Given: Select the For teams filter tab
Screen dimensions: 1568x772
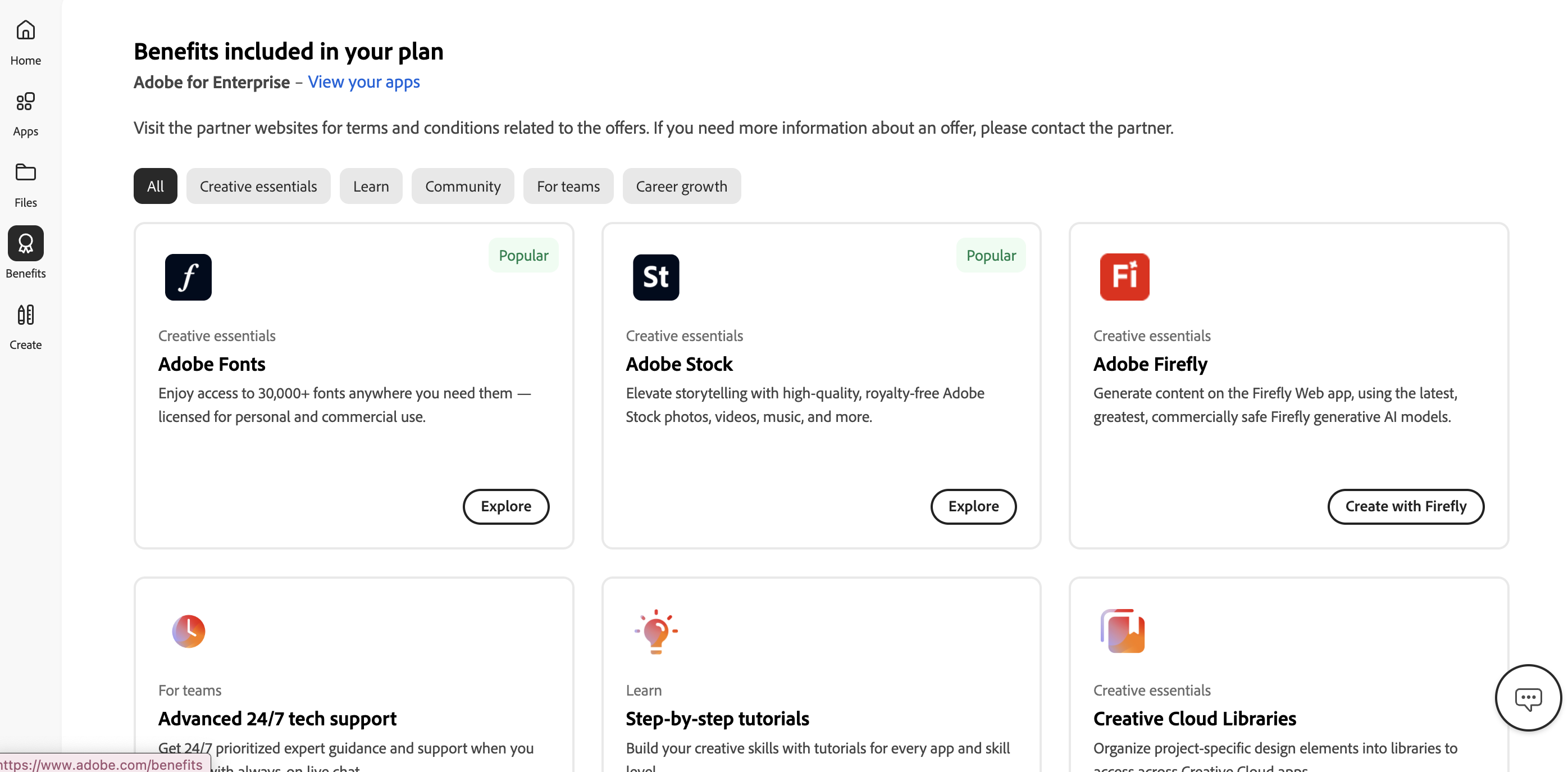Looking at the screenshot, I should (x=568, y=185).
